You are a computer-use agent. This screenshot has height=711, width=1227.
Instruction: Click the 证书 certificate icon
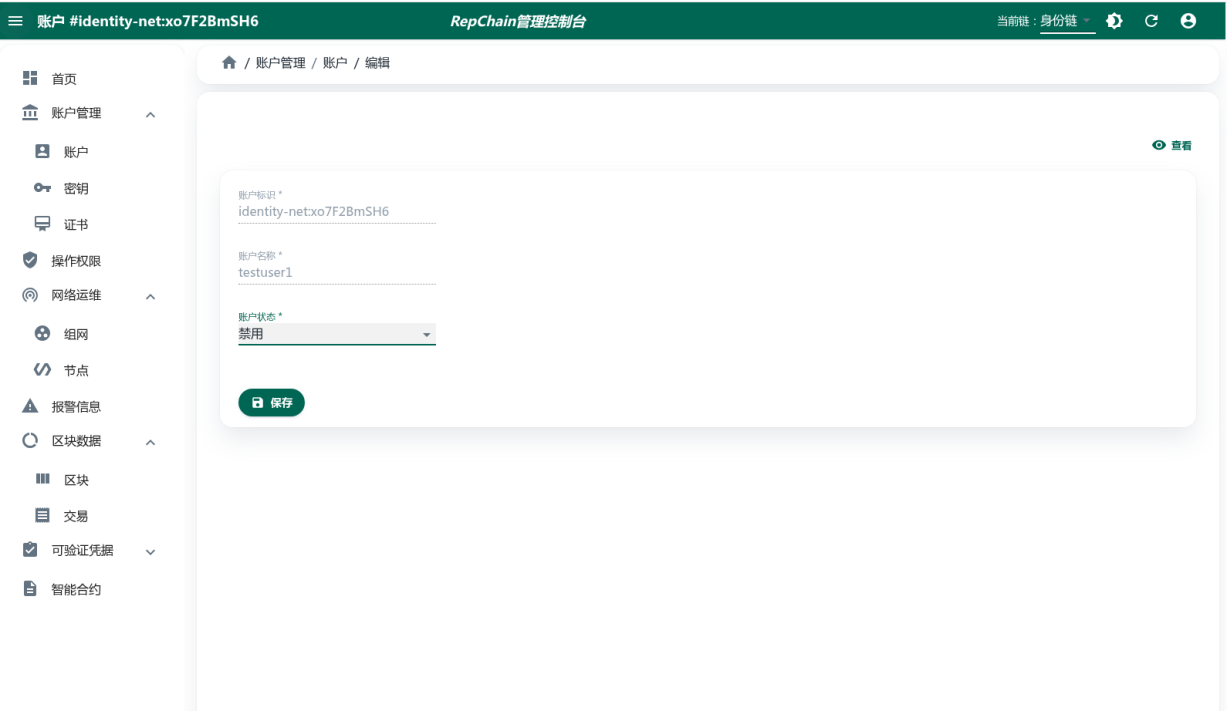pos(42,224)
